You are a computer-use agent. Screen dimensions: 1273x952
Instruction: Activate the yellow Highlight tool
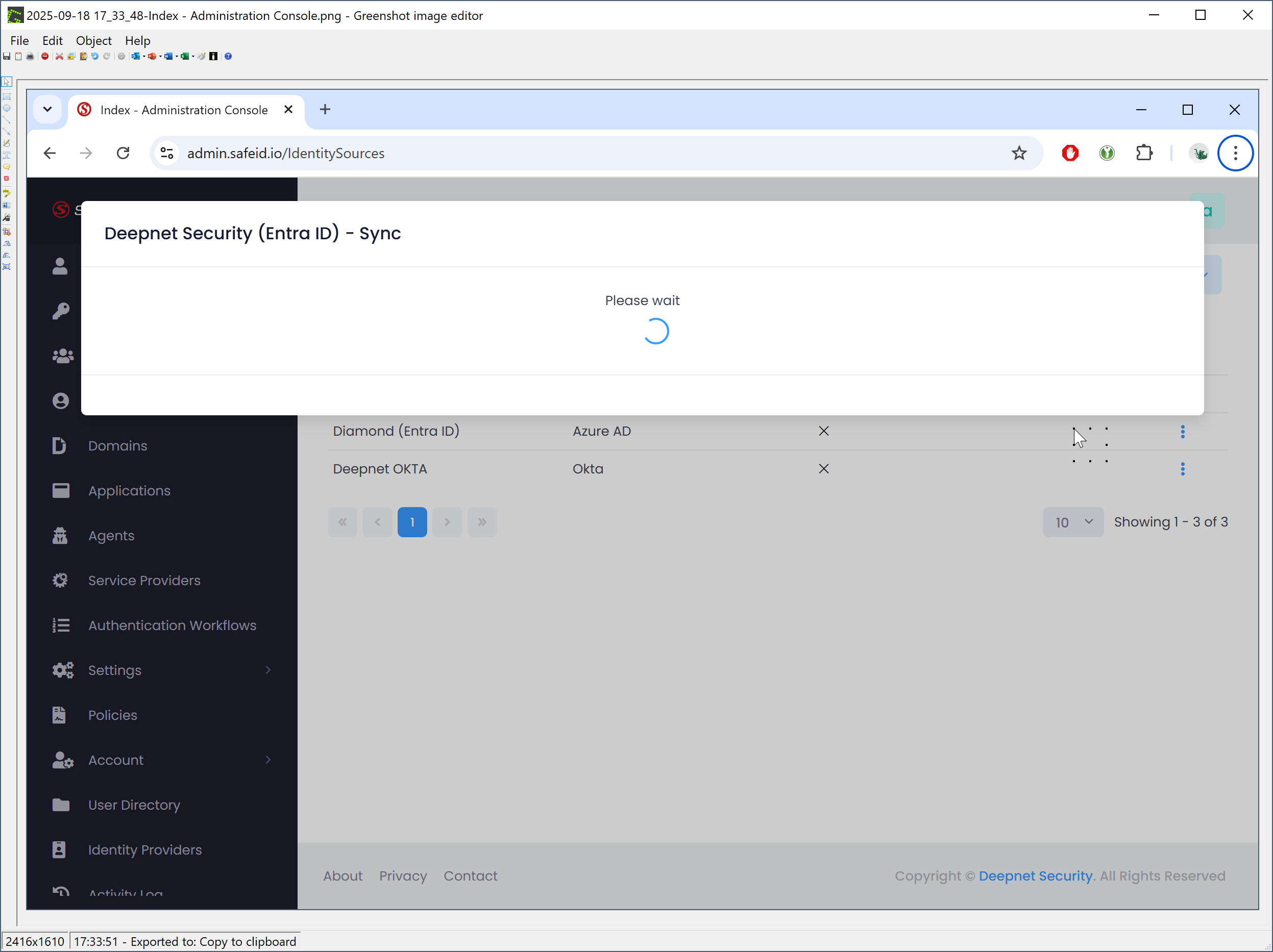click(7, 193)
